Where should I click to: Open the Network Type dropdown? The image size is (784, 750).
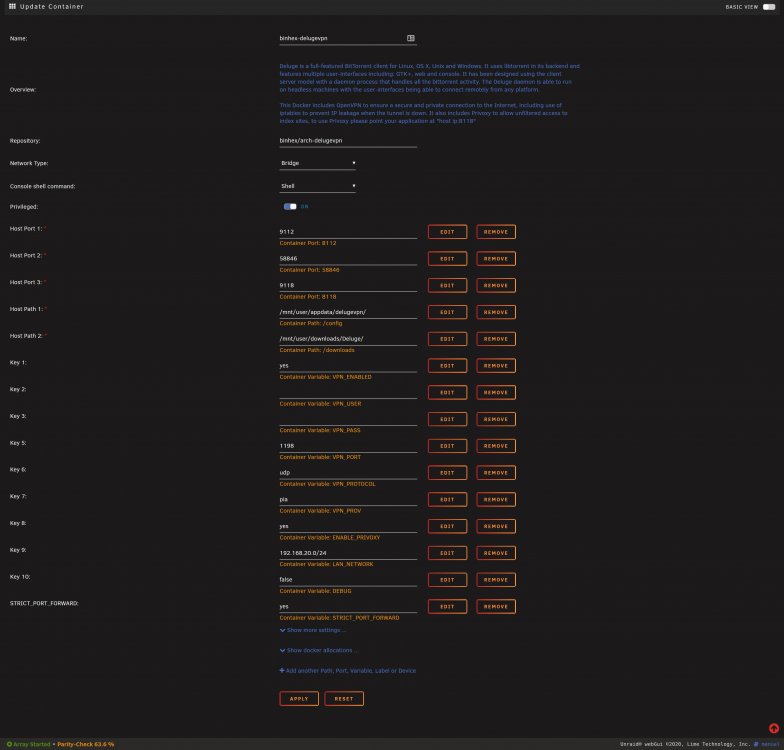click(318, 163)
